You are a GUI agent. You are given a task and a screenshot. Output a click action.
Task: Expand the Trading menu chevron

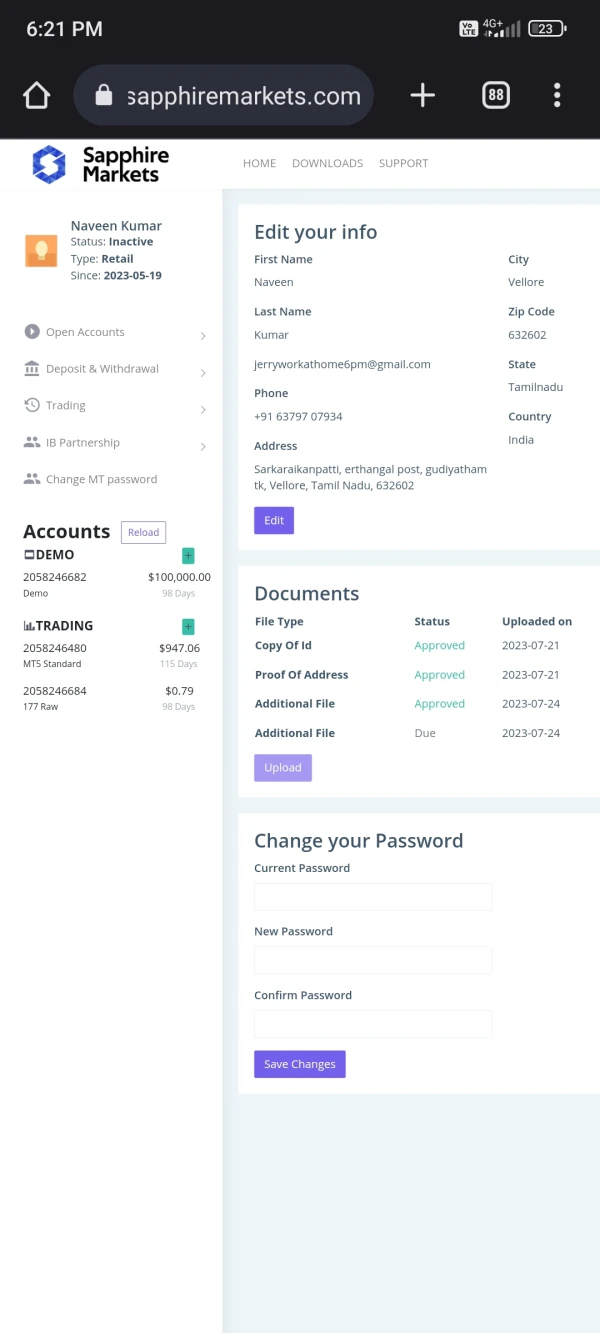[x=203, y=410]
